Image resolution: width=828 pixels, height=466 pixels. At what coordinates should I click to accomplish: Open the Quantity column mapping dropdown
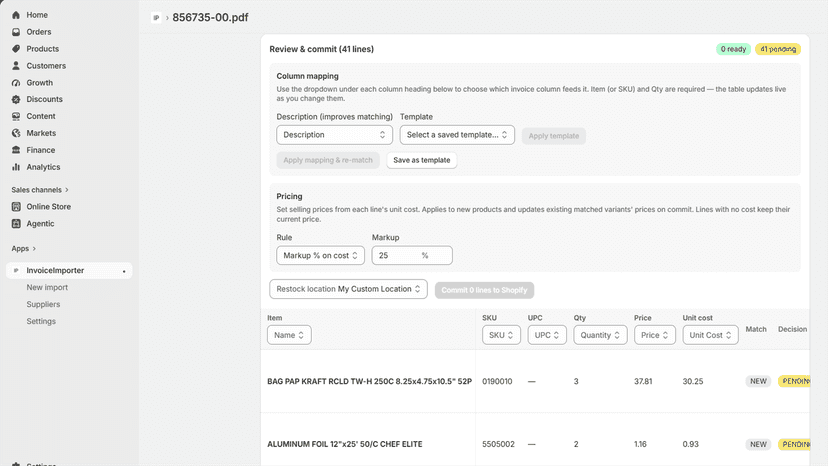click(600, 335)
